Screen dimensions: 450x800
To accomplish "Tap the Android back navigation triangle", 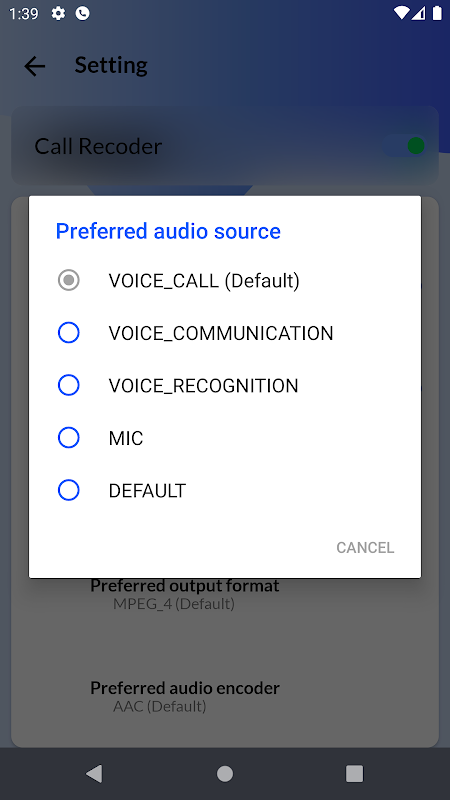I will (94, 773).
